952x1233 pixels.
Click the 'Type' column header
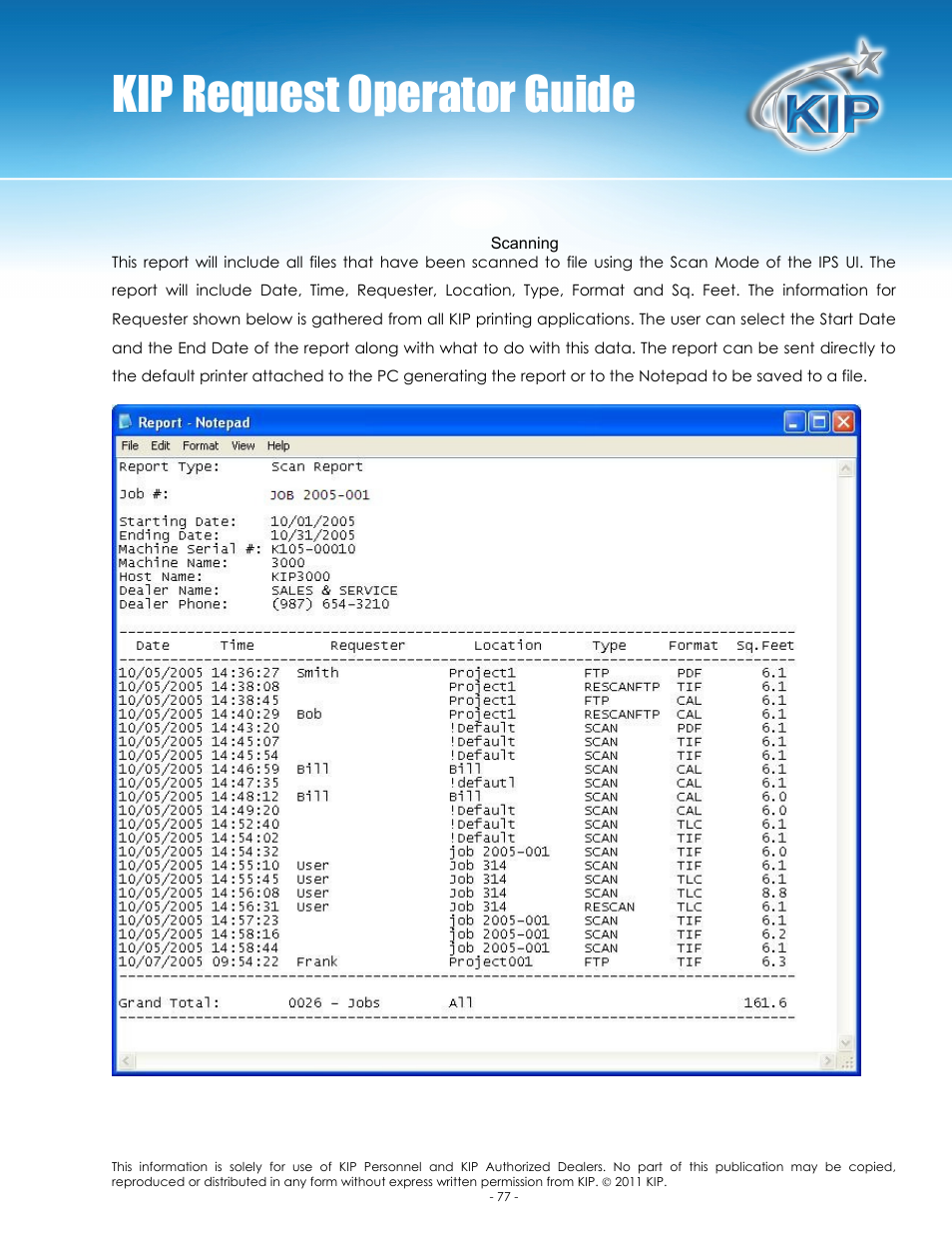pos(609,646)
